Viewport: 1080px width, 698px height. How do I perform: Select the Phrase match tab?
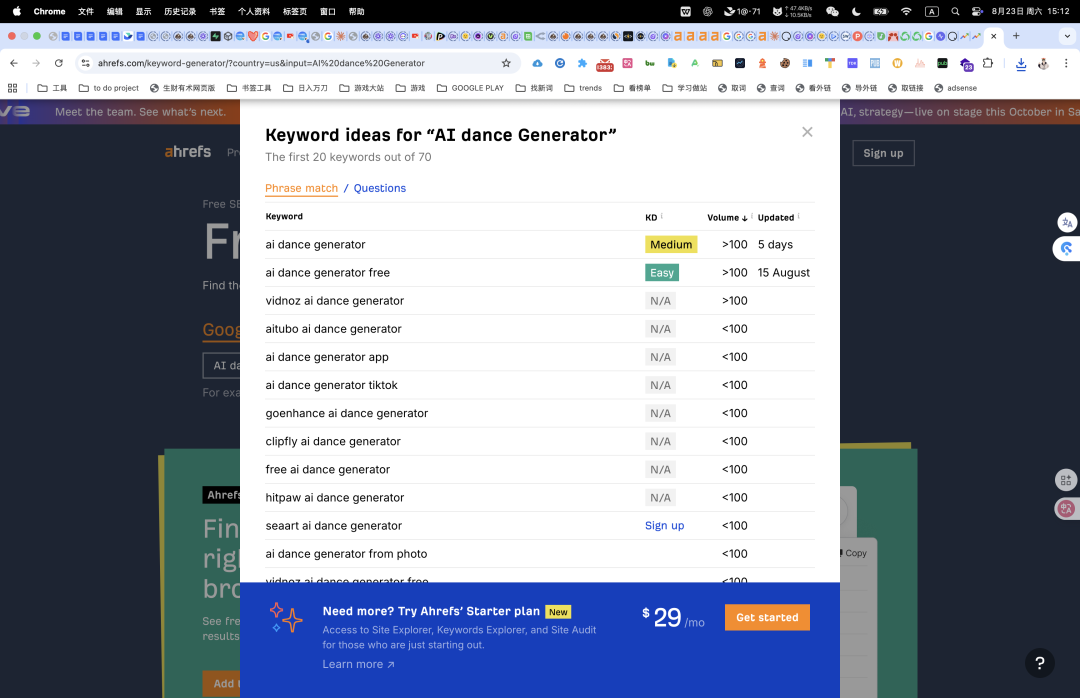pos(301,188)
